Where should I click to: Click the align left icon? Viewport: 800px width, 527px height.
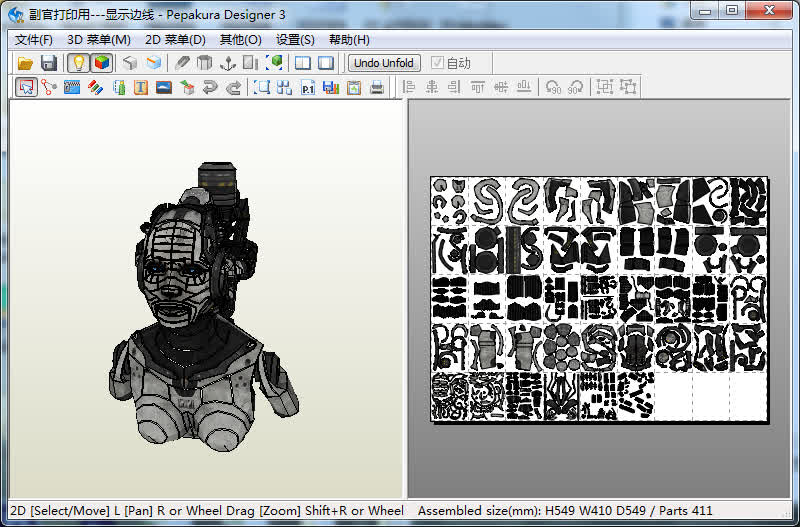(x=409, y=87)
